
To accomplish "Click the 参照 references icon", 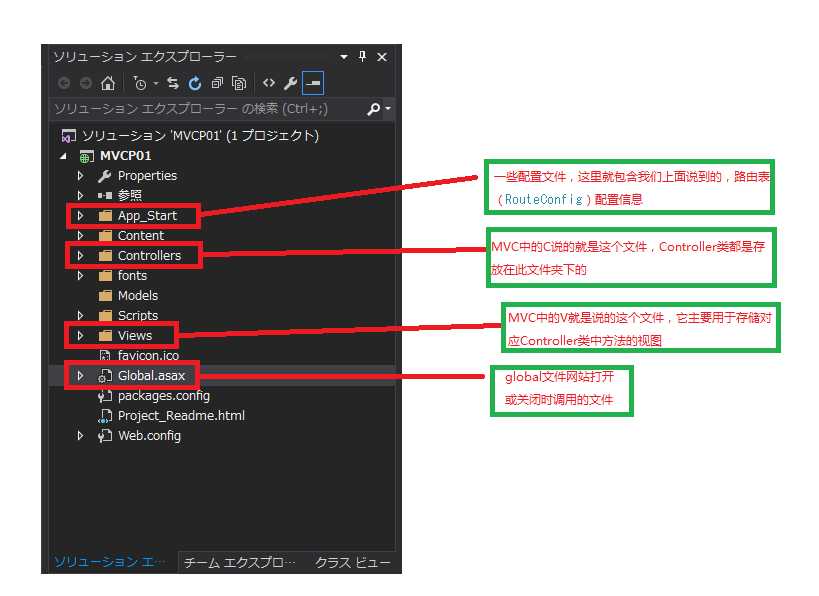I will (104, 195).
